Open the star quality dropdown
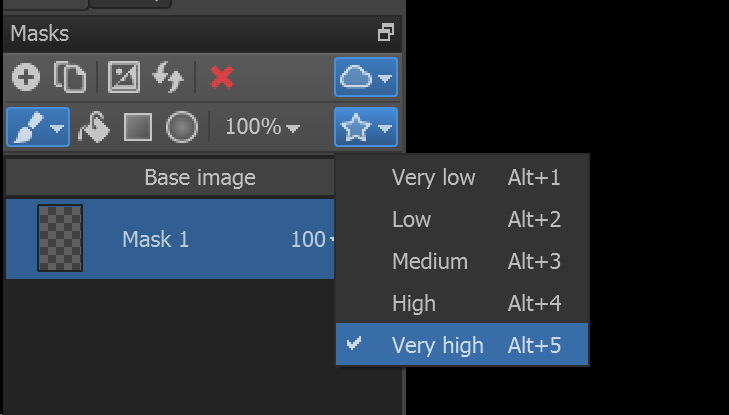The width and height of the screenshot is (729, 415). [366, 127]
